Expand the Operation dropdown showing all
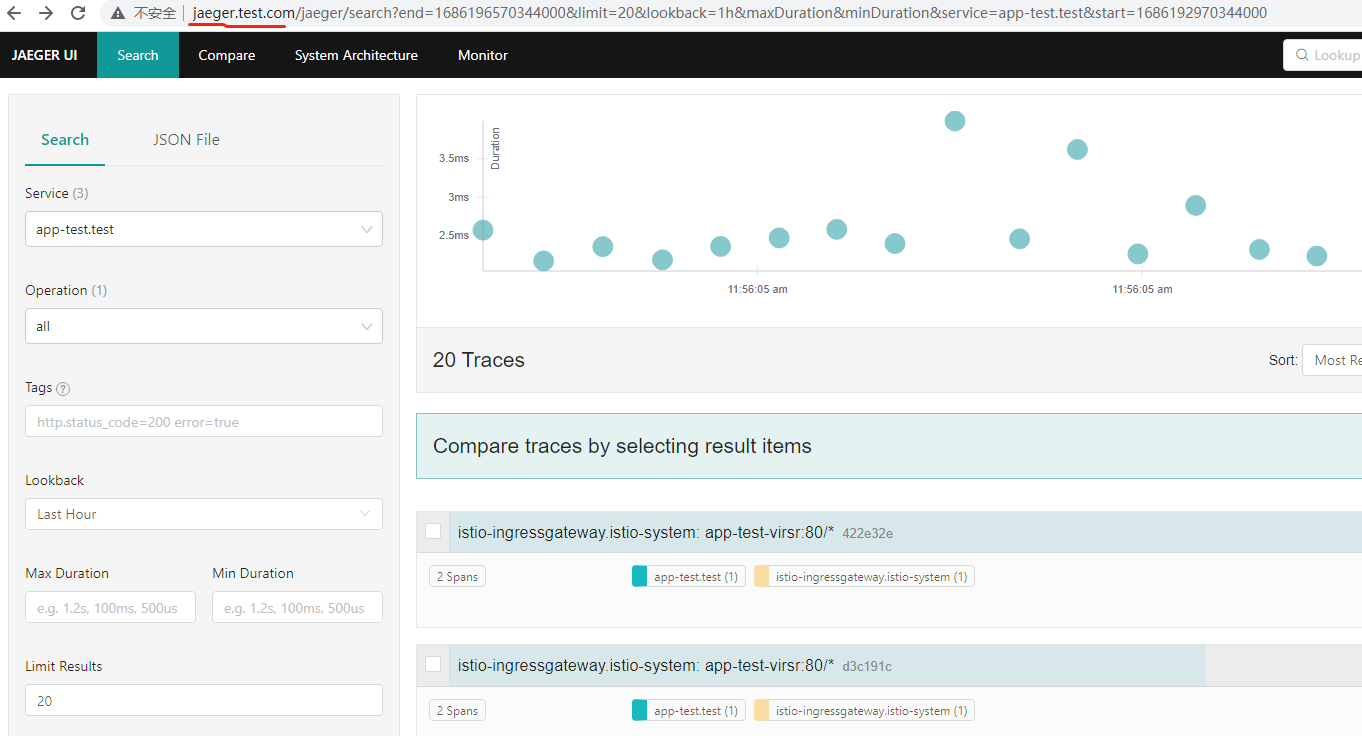1362x736 pixels. (204, 326)
